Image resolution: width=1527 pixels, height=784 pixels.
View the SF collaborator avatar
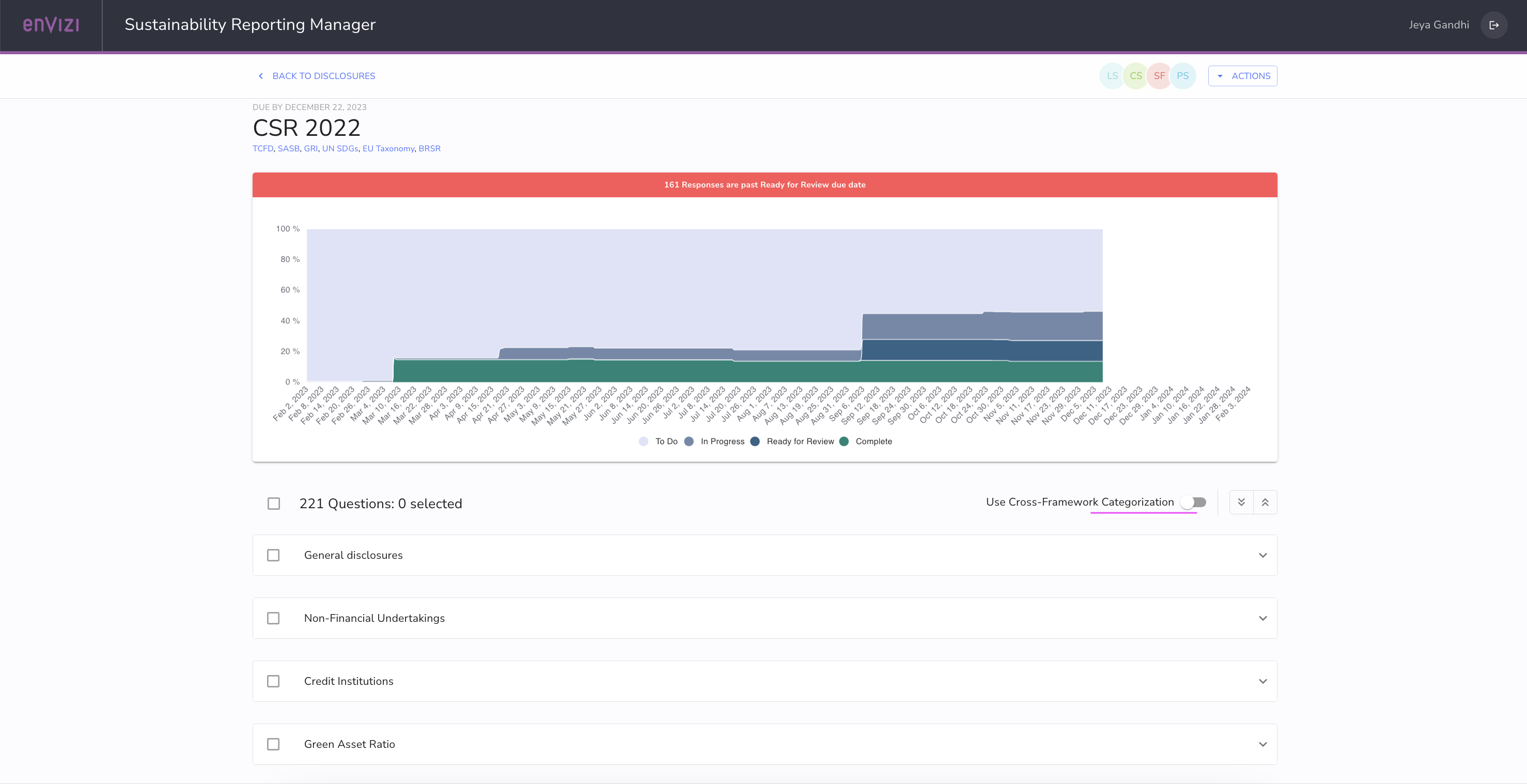[1160, 75]
